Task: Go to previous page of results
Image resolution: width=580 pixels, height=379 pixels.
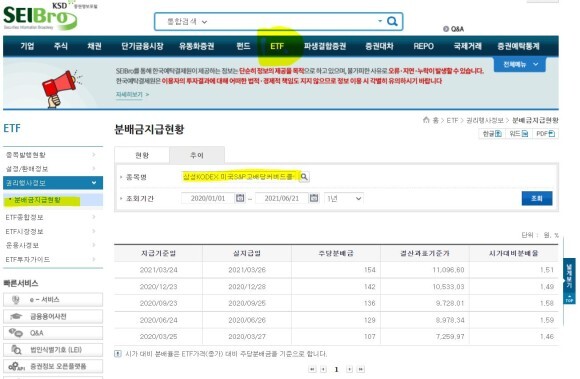Action: pos(323,369)
